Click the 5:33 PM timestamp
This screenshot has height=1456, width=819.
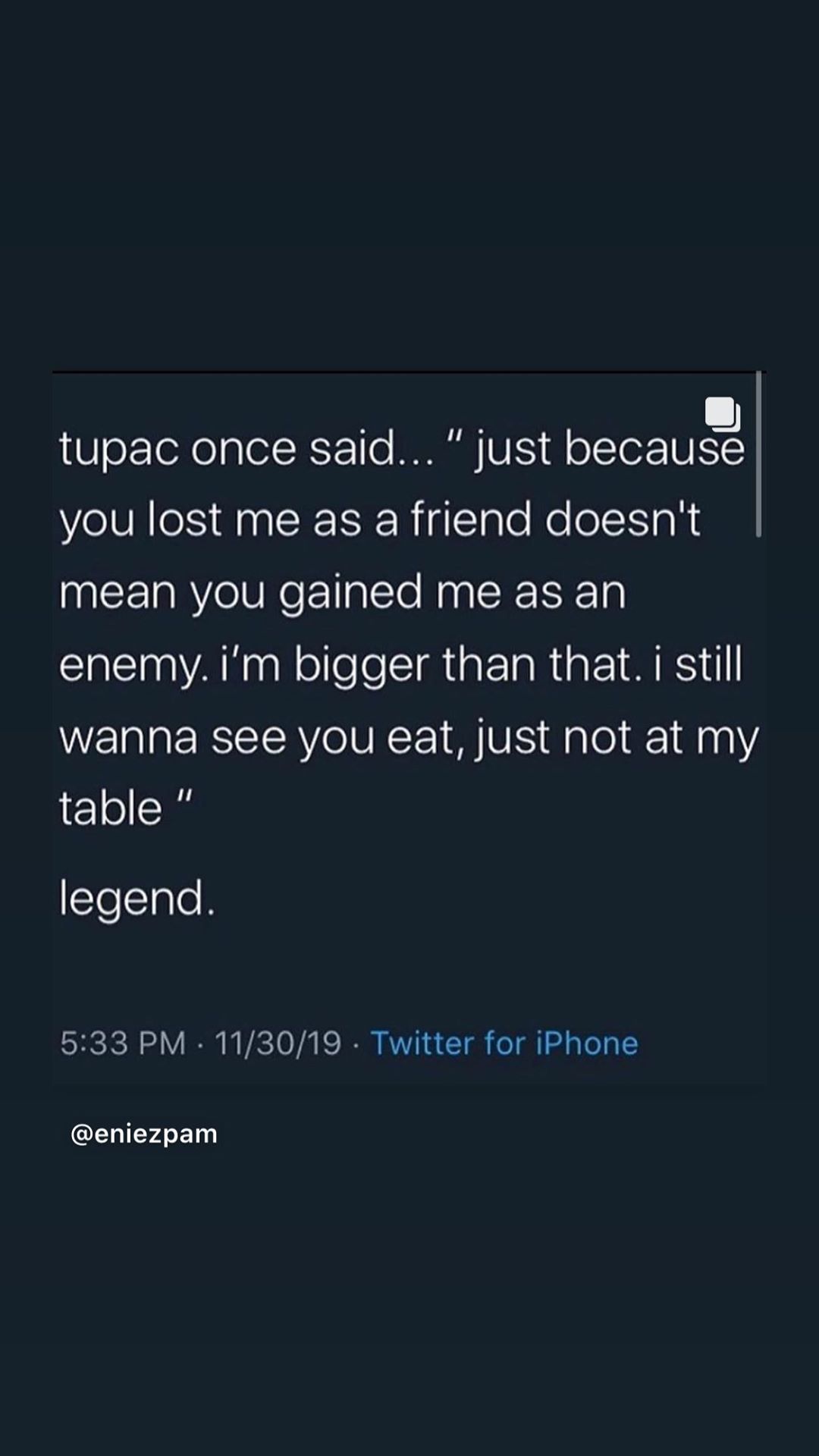click(123, 1043)
